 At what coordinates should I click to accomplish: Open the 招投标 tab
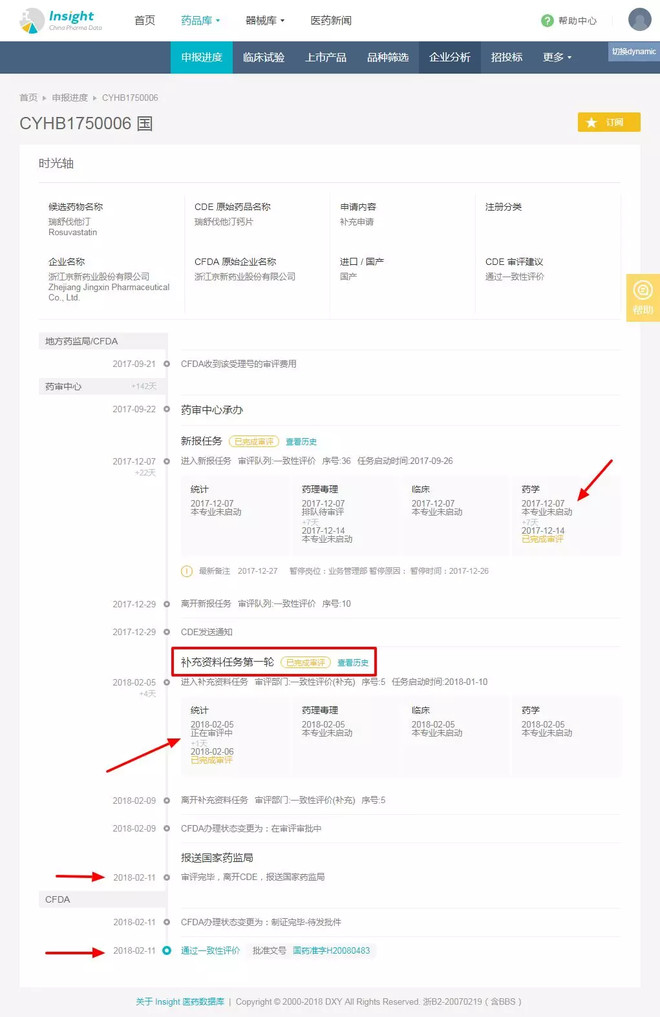click(x=506, y=57)
